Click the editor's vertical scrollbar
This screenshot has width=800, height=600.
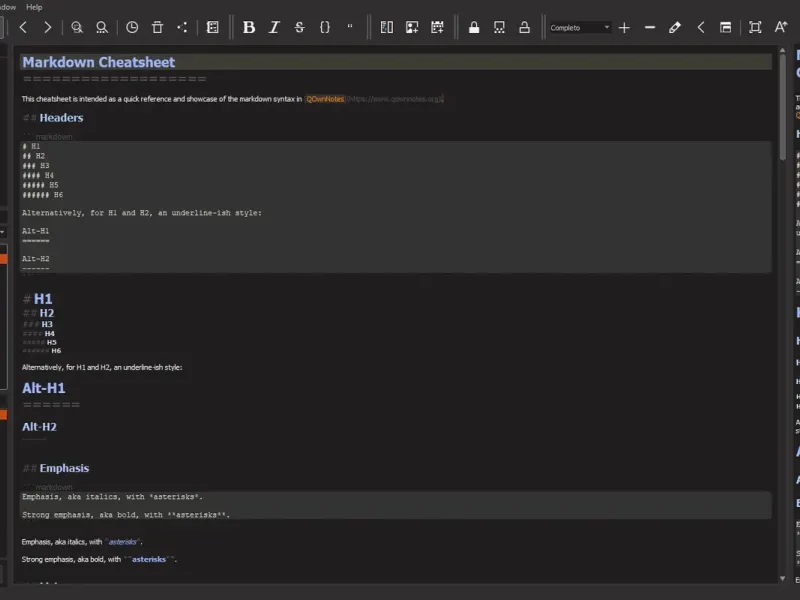click(783, 300)
